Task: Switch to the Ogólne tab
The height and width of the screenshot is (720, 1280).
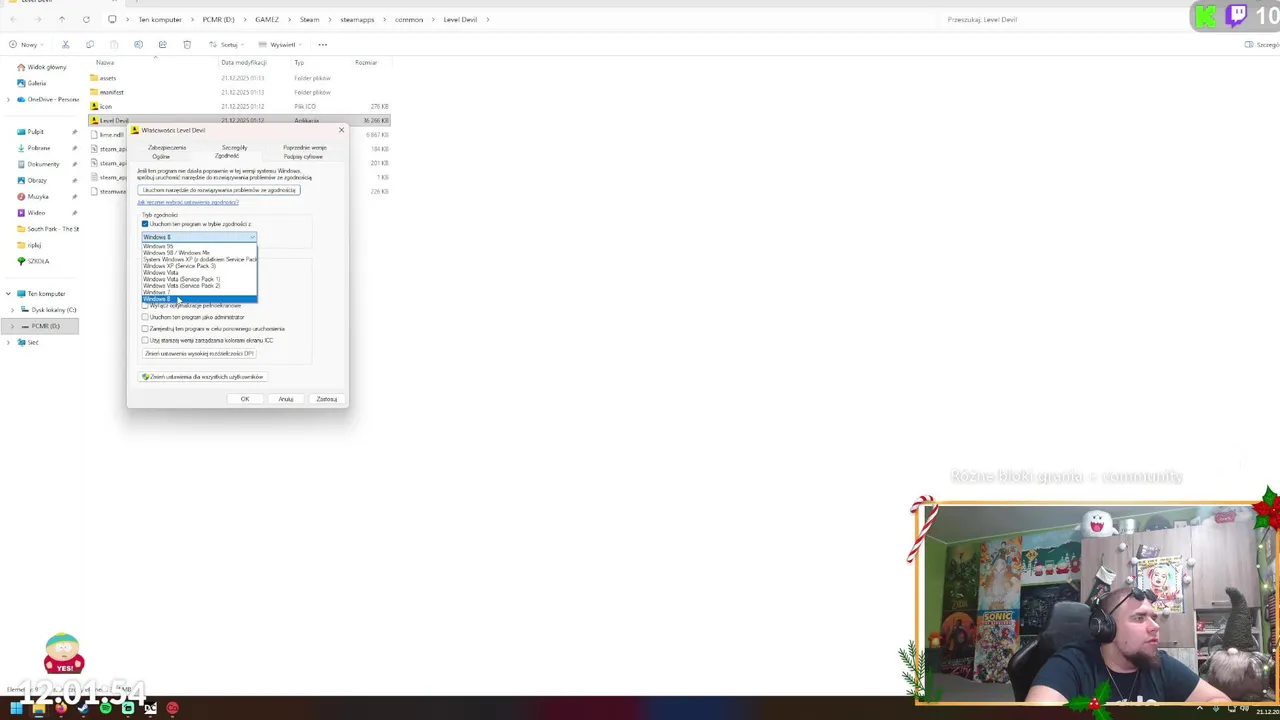Action: pos(161,157)
